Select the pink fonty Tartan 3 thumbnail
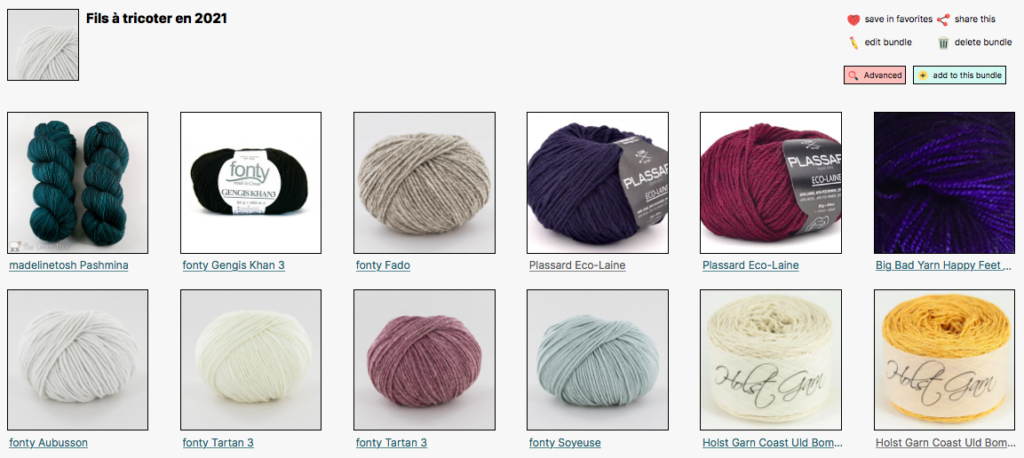Viewport: 1024px width, 458px height. tap(424, 360)
